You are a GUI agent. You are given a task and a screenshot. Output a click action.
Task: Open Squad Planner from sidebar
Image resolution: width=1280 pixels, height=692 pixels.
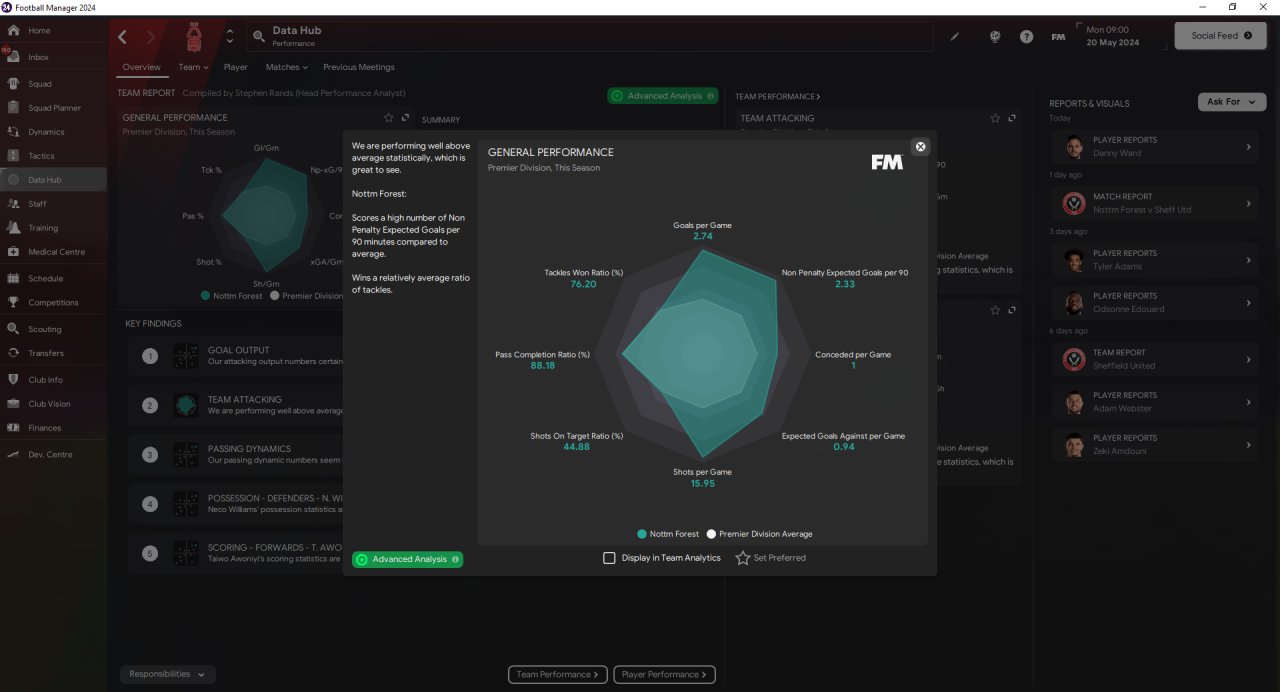click(53, 108)
